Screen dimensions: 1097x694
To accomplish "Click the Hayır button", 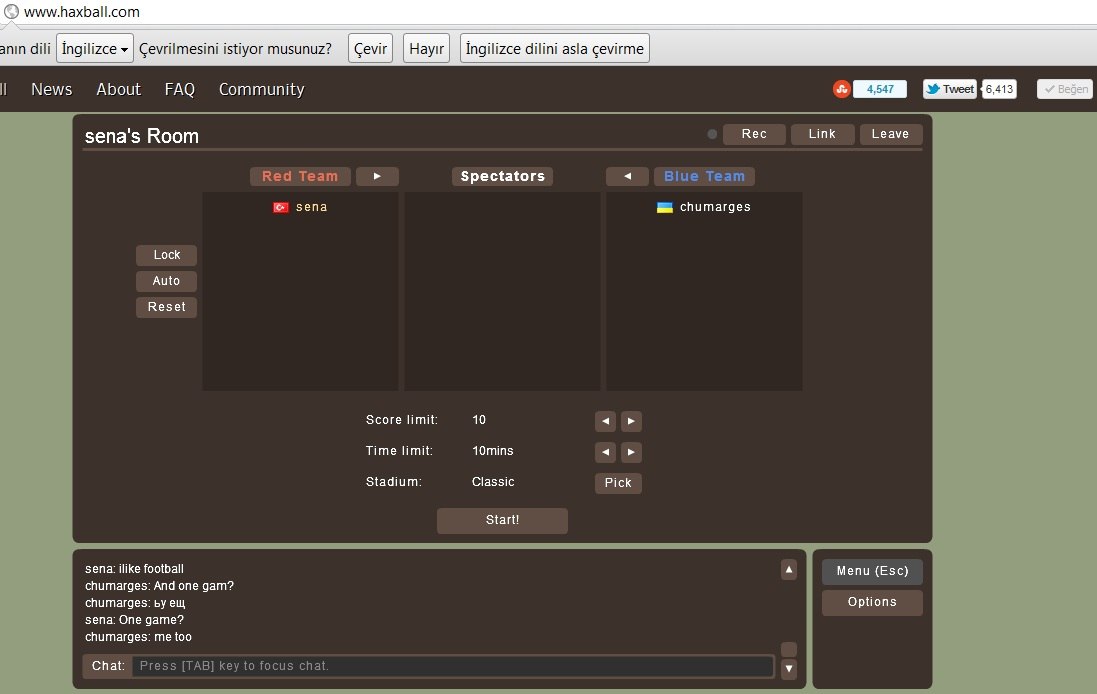I will [426, 48].
